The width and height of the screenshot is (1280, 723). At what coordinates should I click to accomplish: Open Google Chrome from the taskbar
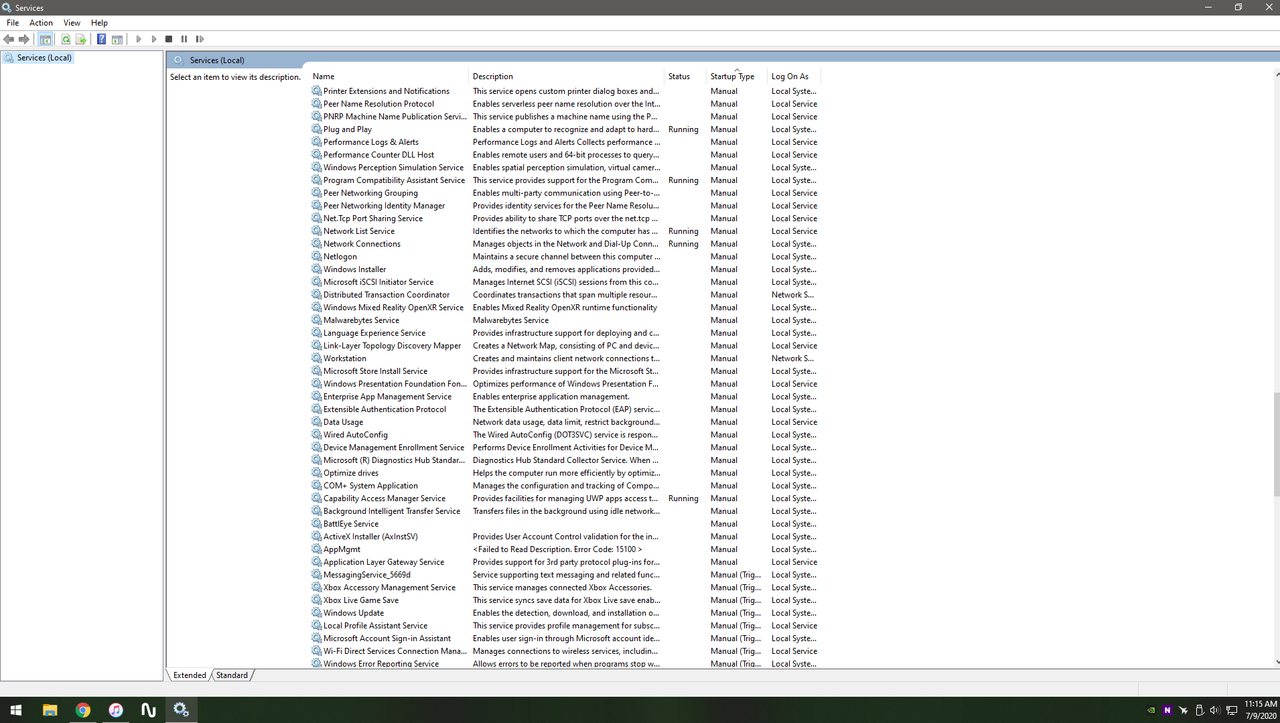click(x=83, y=710)
